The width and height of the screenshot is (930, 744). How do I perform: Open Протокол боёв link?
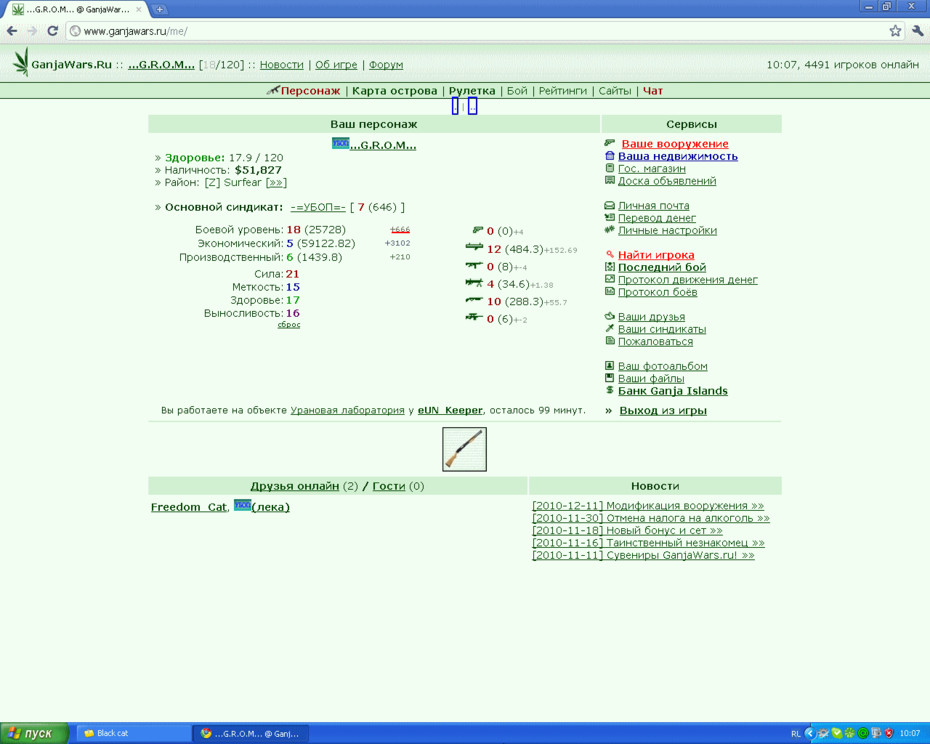click(x=657, y=292)
